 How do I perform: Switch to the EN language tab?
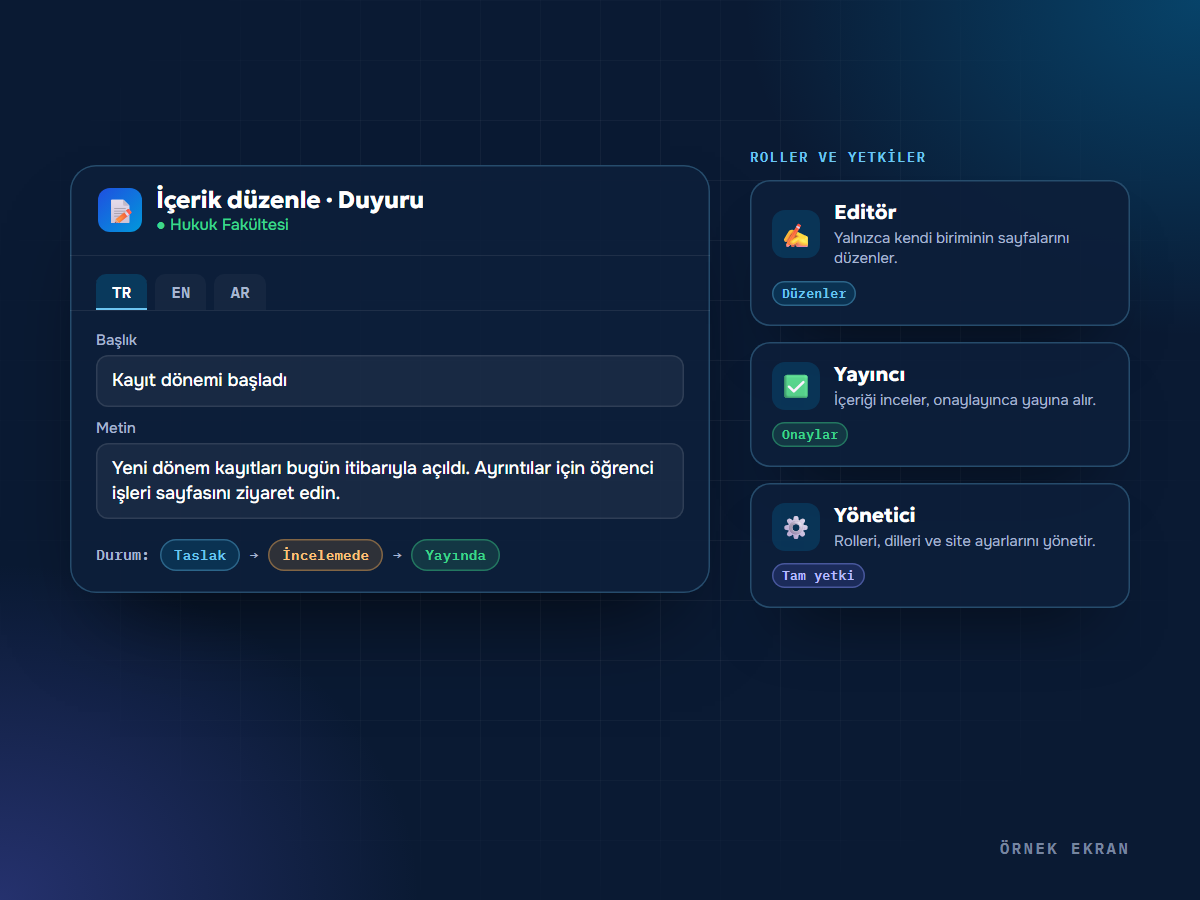(x=181, y=292)
